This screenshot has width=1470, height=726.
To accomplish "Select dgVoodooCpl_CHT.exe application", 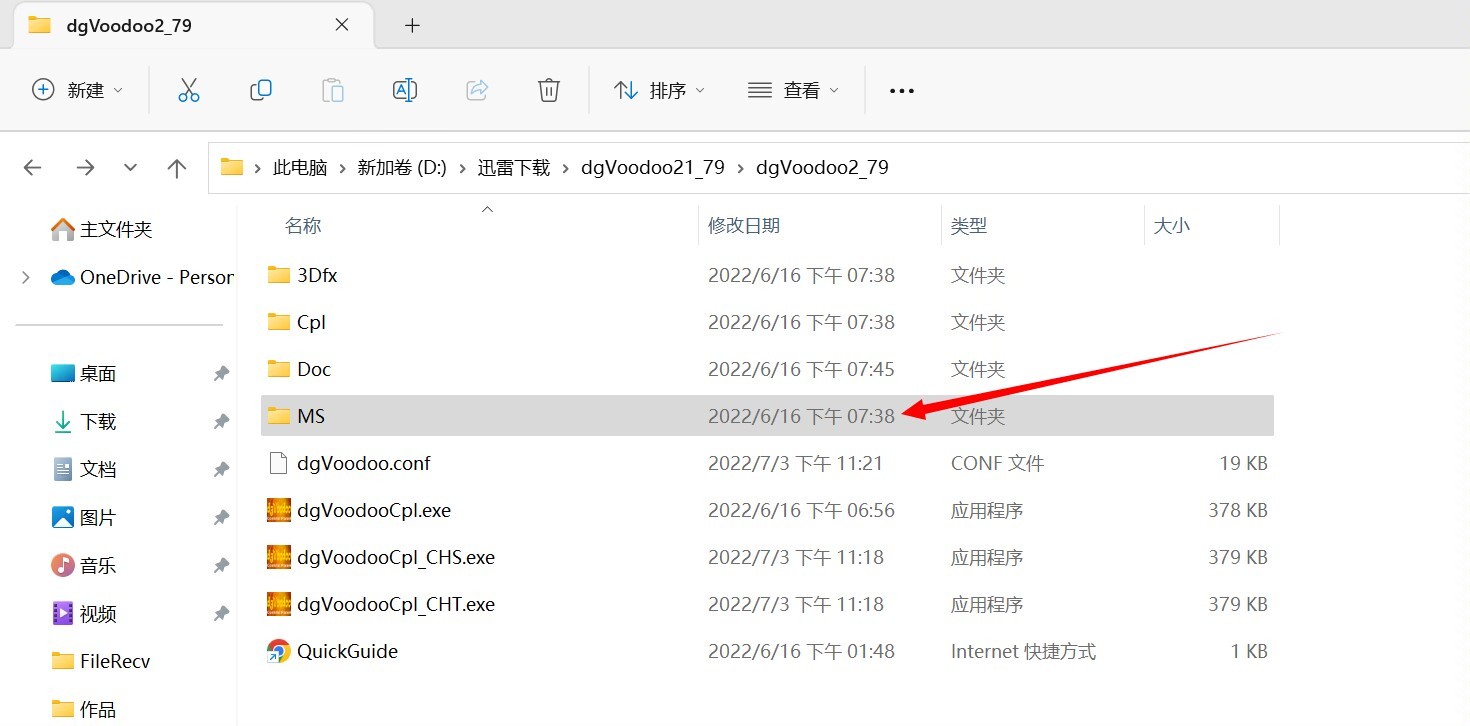I will click(x=767, y=604).
